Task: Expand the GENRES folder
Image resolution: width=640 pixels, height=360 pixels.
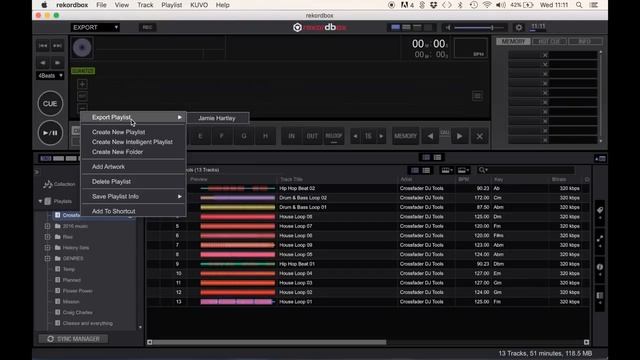Action: click(x=47, y=258)
